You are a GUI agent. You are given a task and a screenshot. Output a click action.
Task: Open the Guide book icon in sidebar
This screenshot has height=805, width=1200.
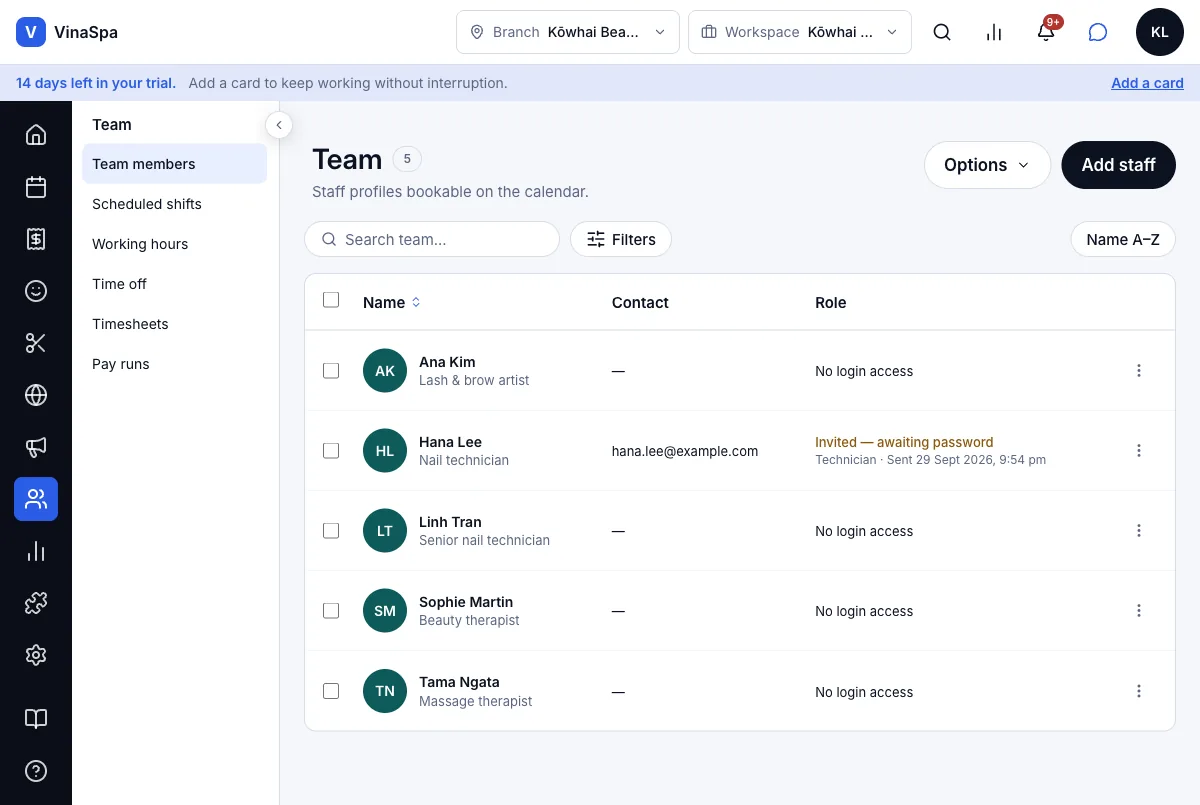36,719
